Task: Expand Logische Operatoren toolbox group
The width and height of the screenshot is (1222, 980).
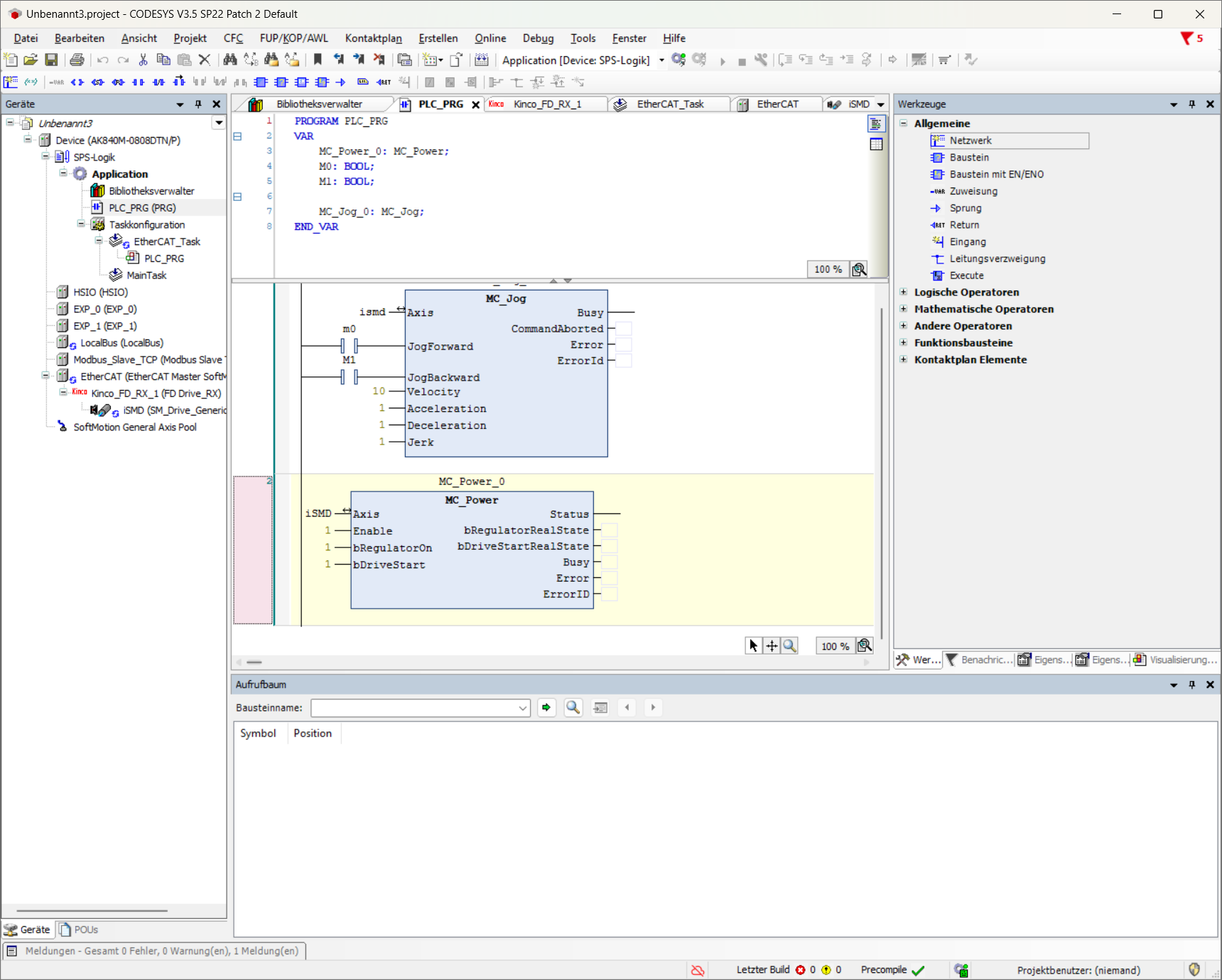Action: point(903,292)
